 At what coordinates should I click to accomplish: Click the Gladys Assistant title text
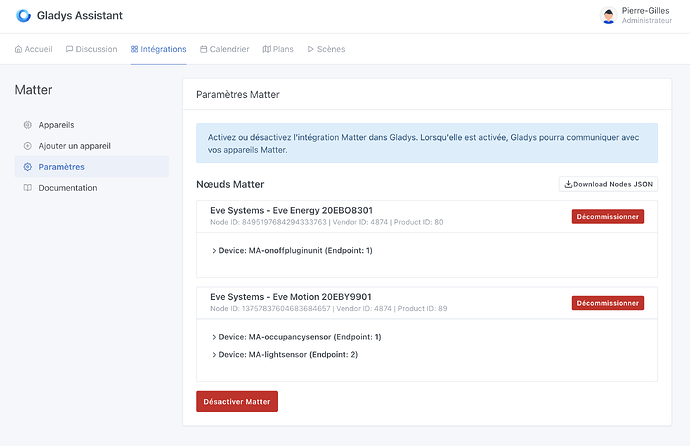(x=80, y=15)
